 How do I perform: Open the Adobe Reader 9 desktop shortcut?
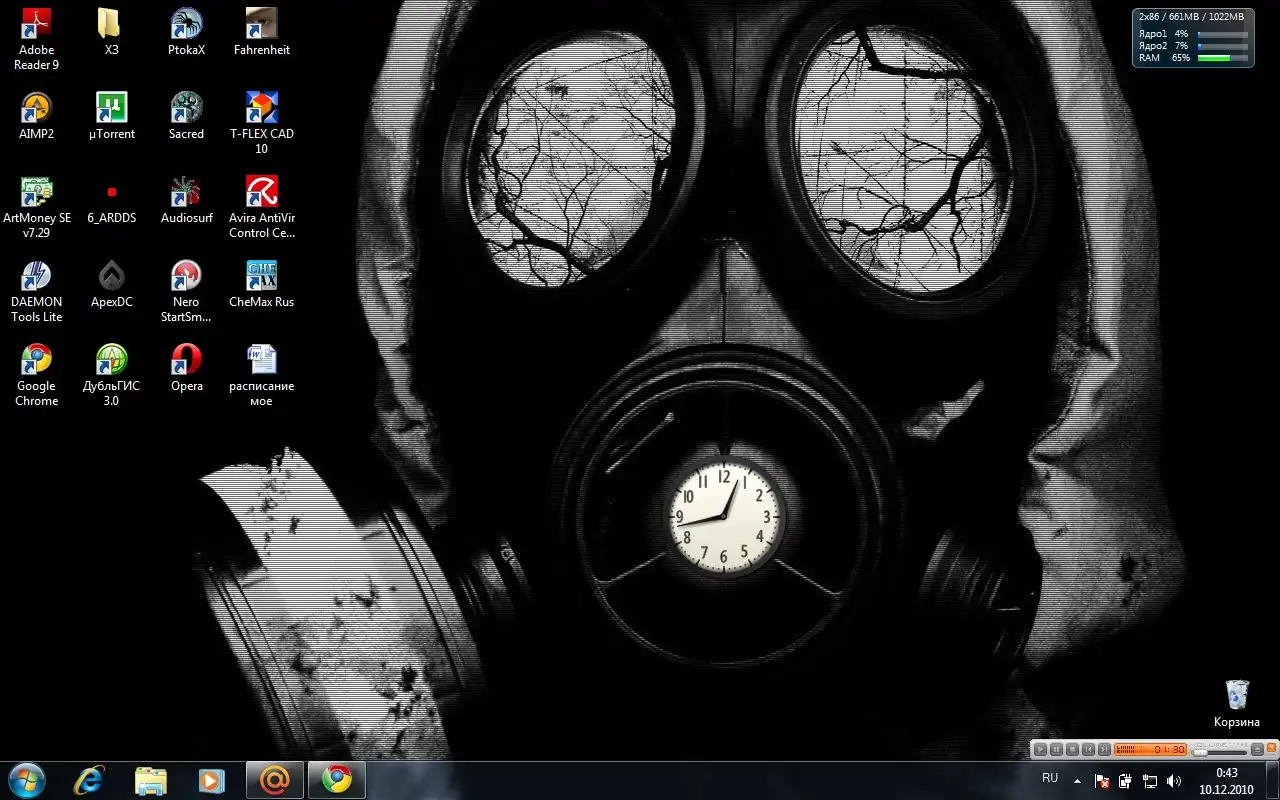pyautogui.click(x=36, y=25)
